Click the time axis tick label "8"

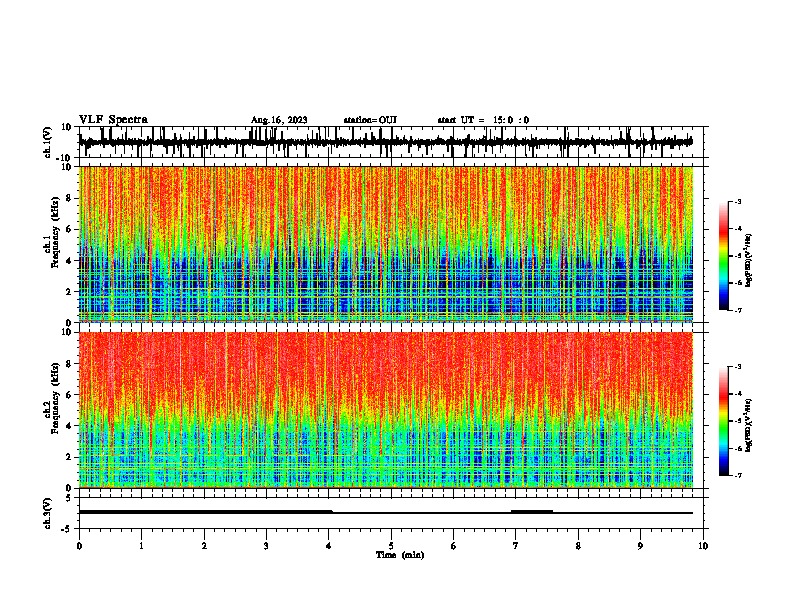pos(578,546)
